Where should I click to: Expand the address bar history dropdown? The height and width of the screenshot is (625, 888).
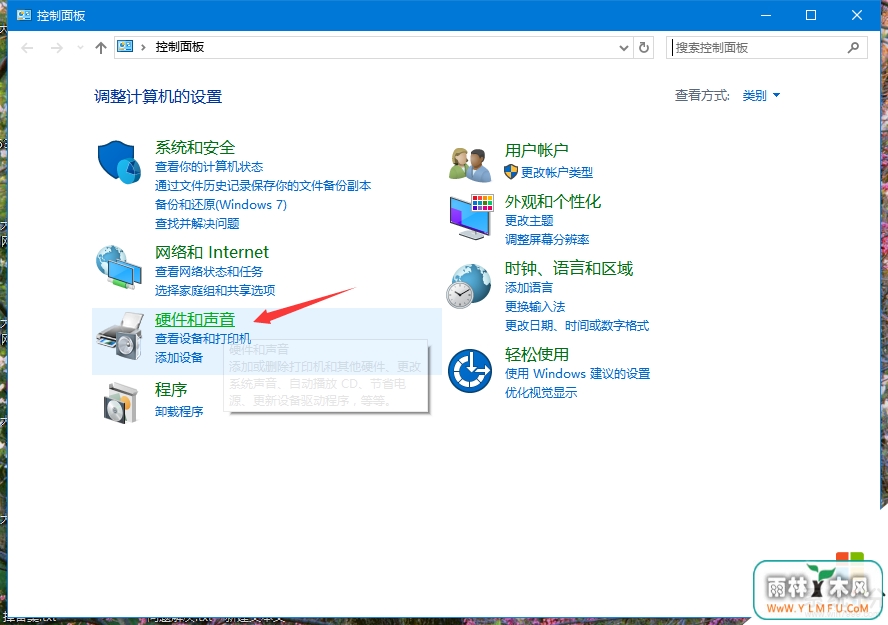point(624,48)
